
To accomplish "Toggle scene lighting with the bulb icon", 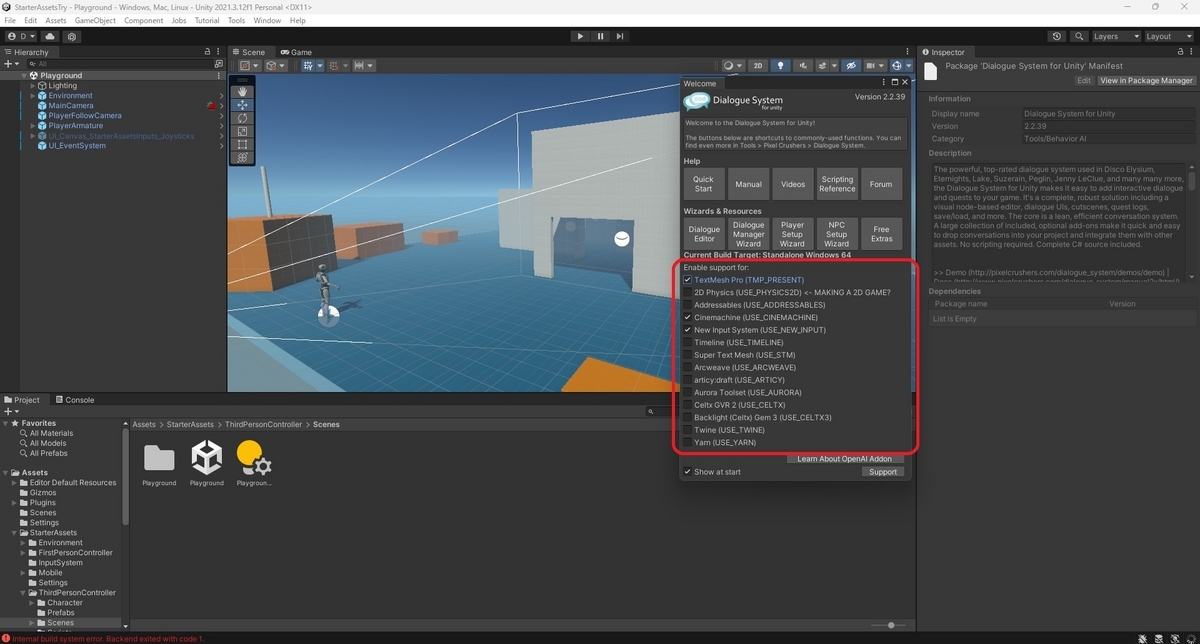I will [x=781, y=66].
